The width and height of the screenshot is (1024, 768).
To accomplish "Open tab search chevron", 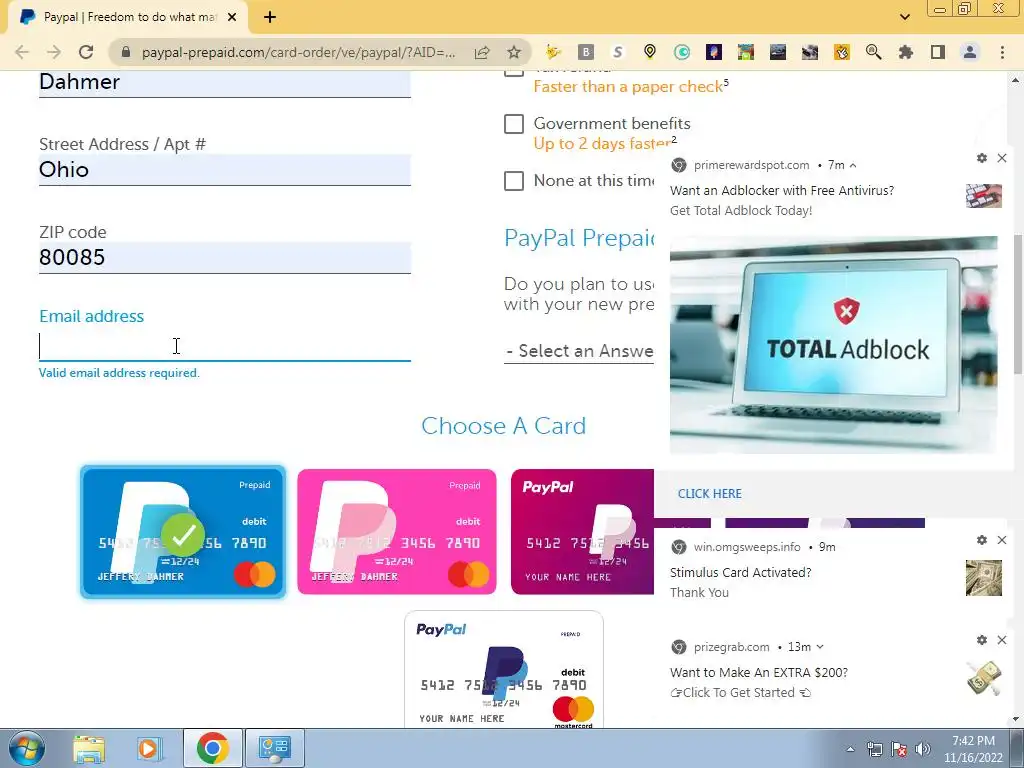I will tap(904, 17).
